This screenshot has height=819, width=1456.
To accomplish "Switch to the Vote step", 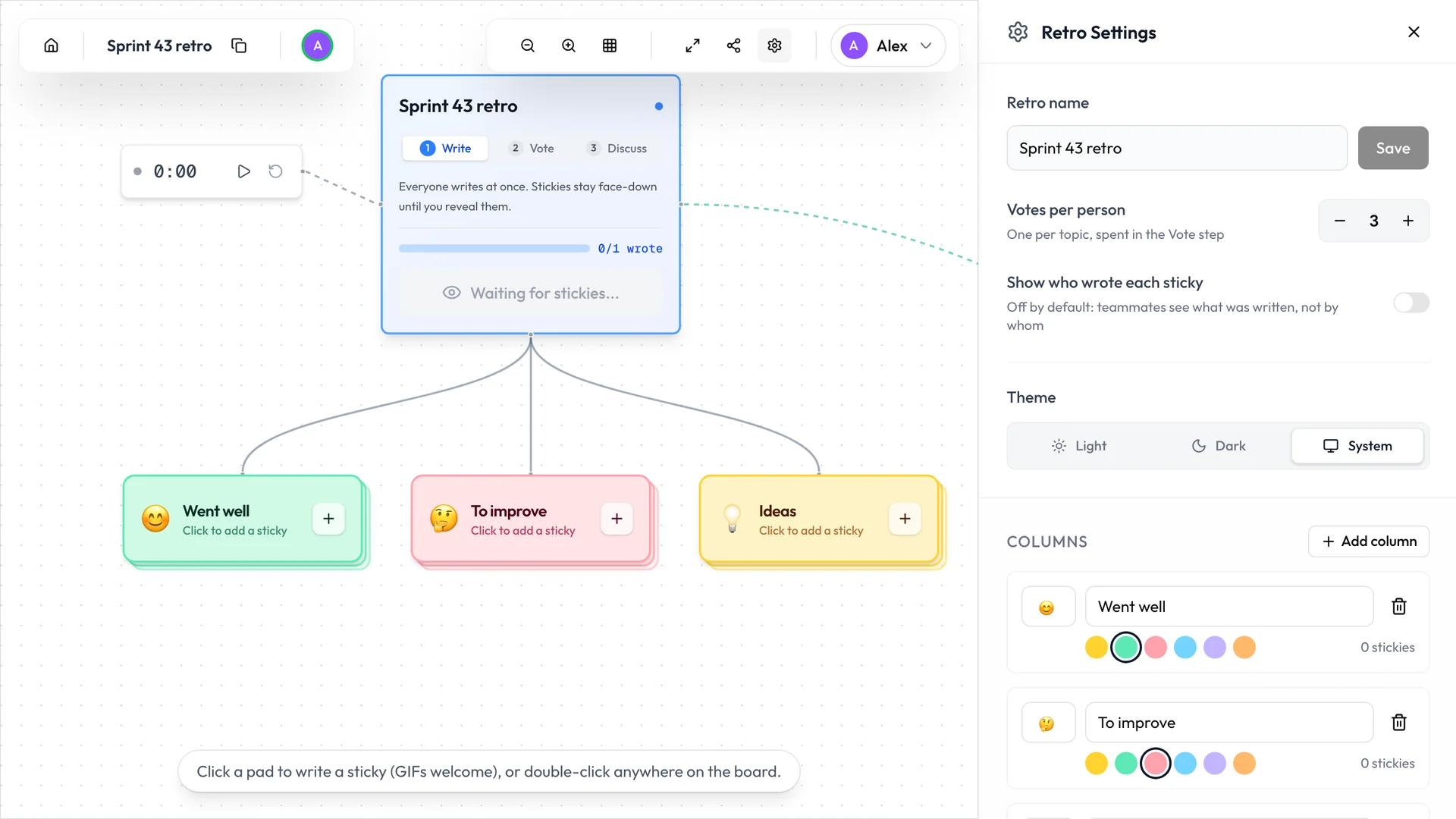I will [532, 149].
